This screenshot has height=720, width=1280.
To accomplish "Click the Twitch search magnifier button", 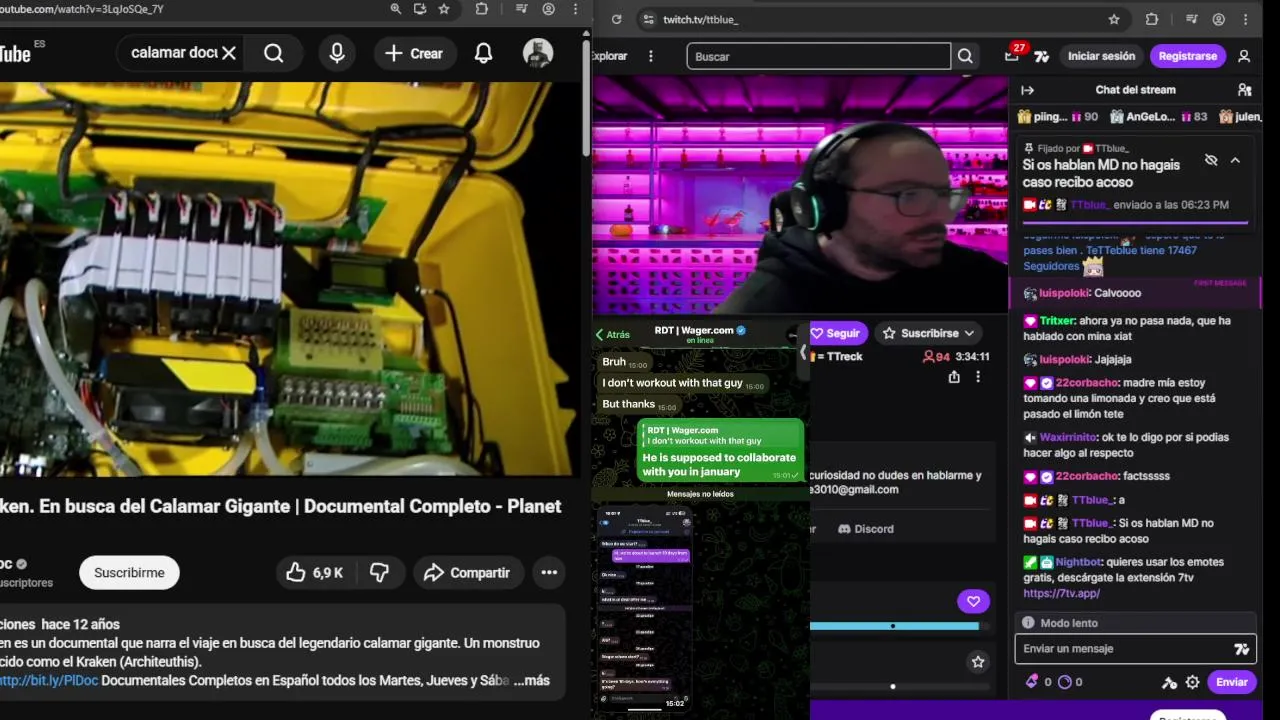I will [x=965, y=56].
